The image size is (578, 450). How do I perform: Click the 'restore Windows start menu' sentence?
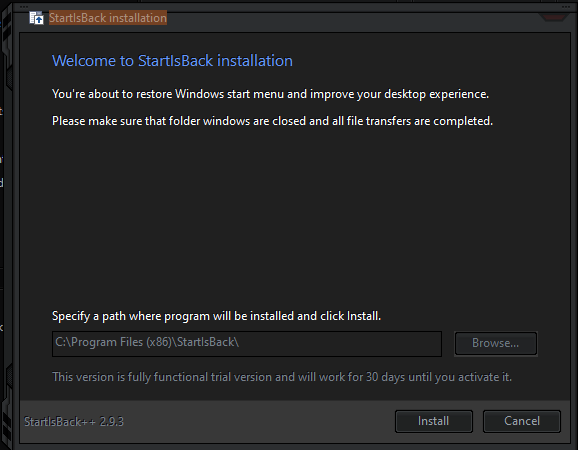[x=270, y=94]
